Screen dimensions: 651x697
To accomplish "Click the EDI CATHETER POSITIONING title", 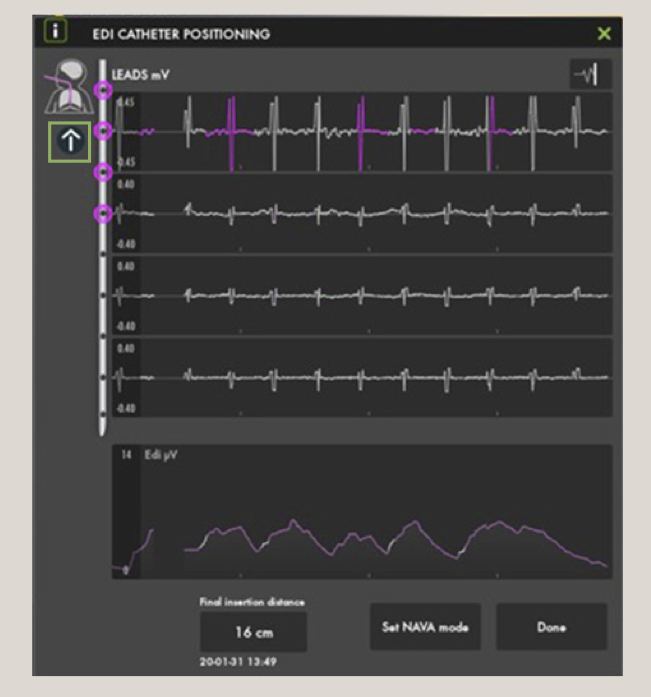I will pyautogui.click(x=181, y=34).
